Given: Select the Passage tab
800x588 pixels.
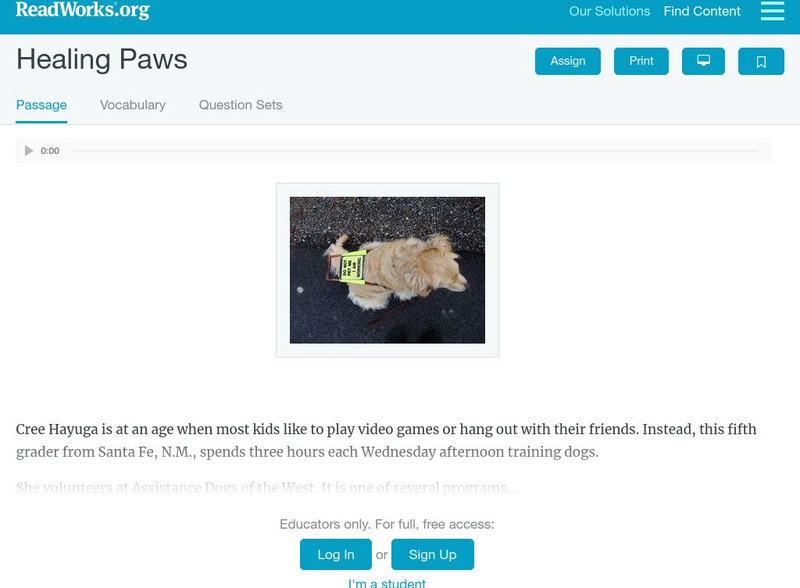Looking at the screenshot, I should (x=41, y=105).
